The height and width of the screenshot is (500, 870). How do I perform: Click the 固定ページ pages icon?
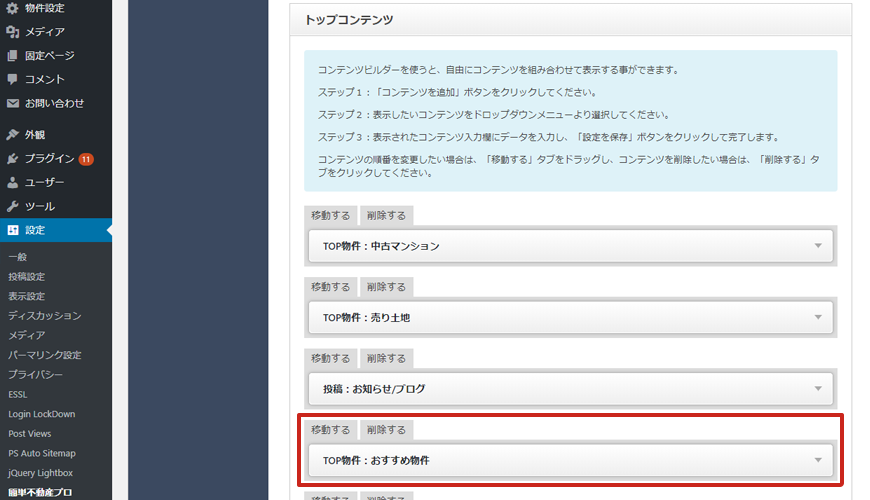point(12,56)
